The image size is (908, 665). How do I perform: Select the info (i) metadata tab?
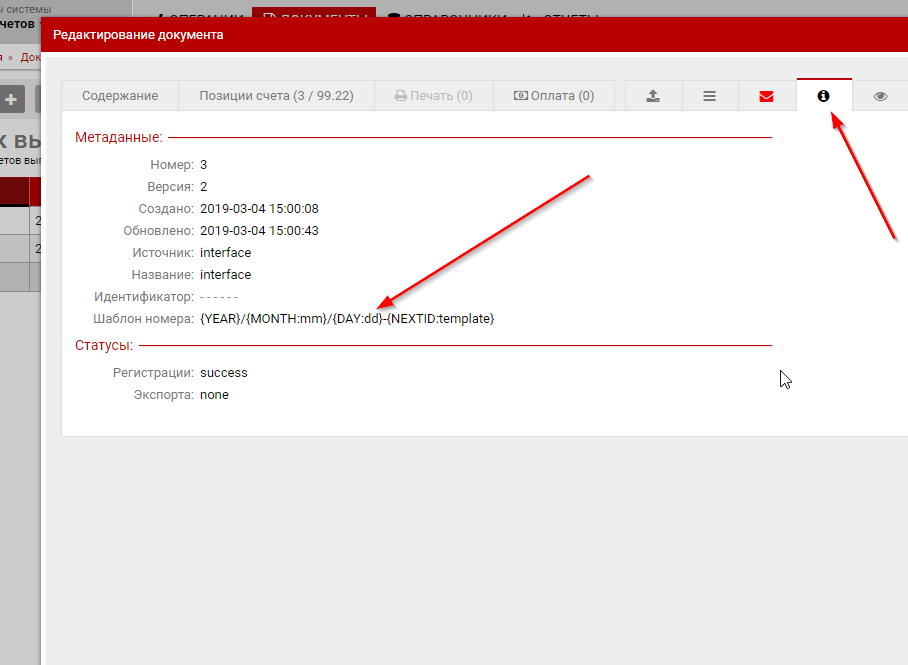pos(823,96)
